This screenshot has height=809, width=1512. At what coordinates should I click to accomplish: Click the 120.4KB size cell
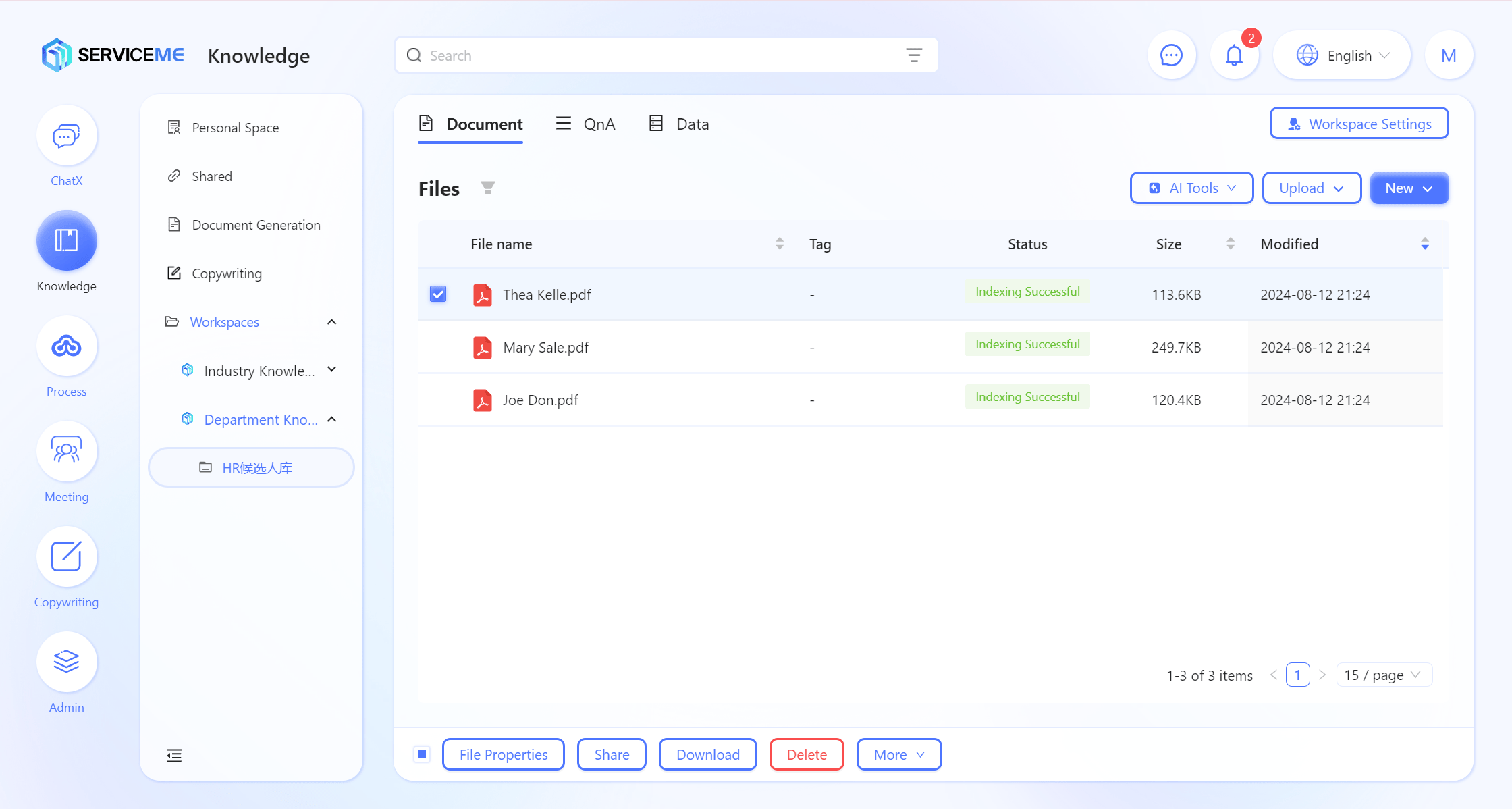pyautogui.click(x=1176, y=400)
